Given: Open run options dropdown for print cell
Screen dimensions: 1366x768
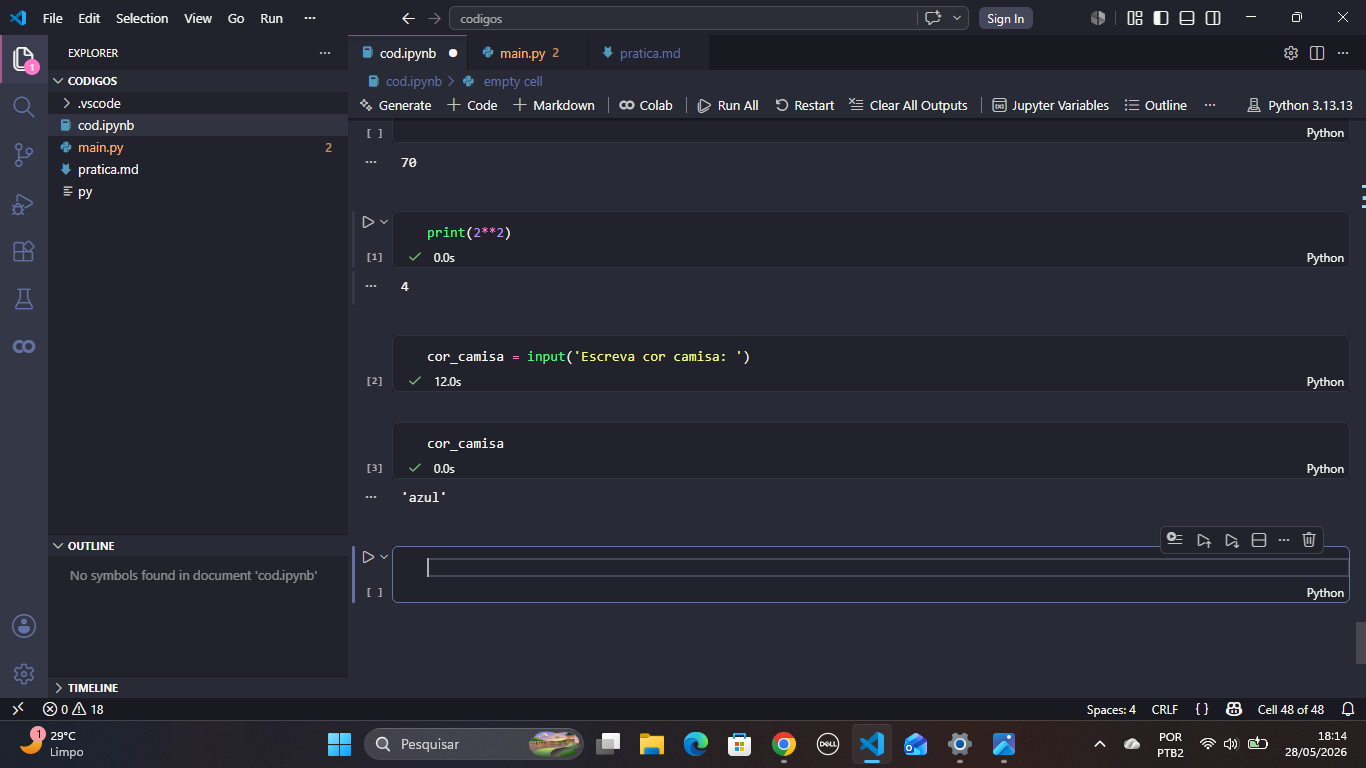Looking at the screenshot, I should [384, 222].
